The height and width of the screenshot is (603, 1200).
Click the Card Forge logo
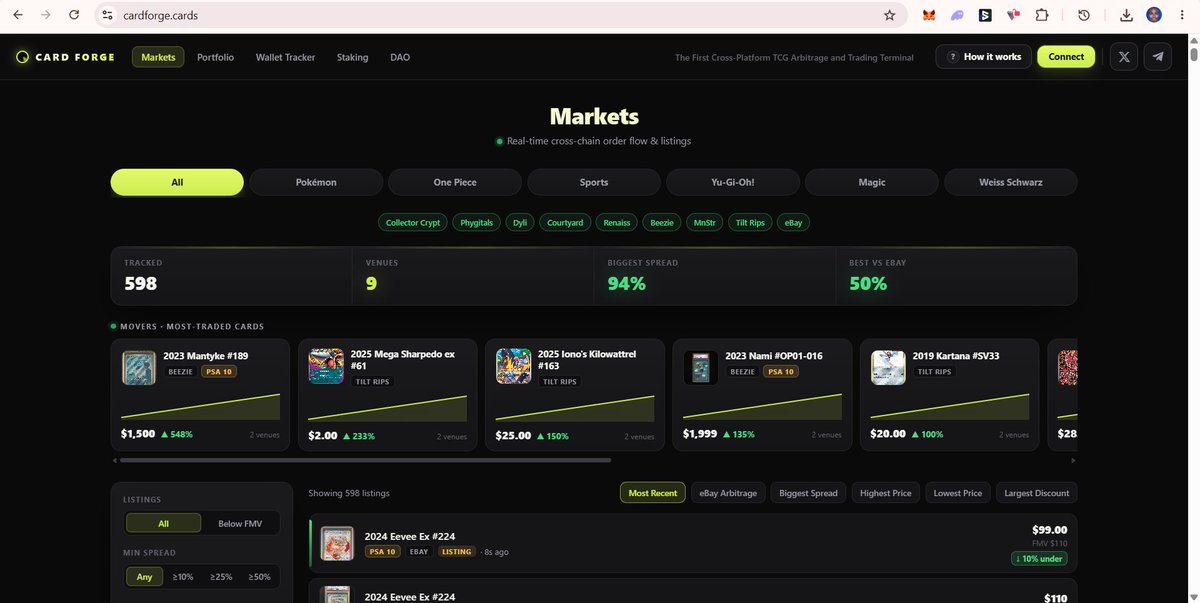tap(66, 57)
